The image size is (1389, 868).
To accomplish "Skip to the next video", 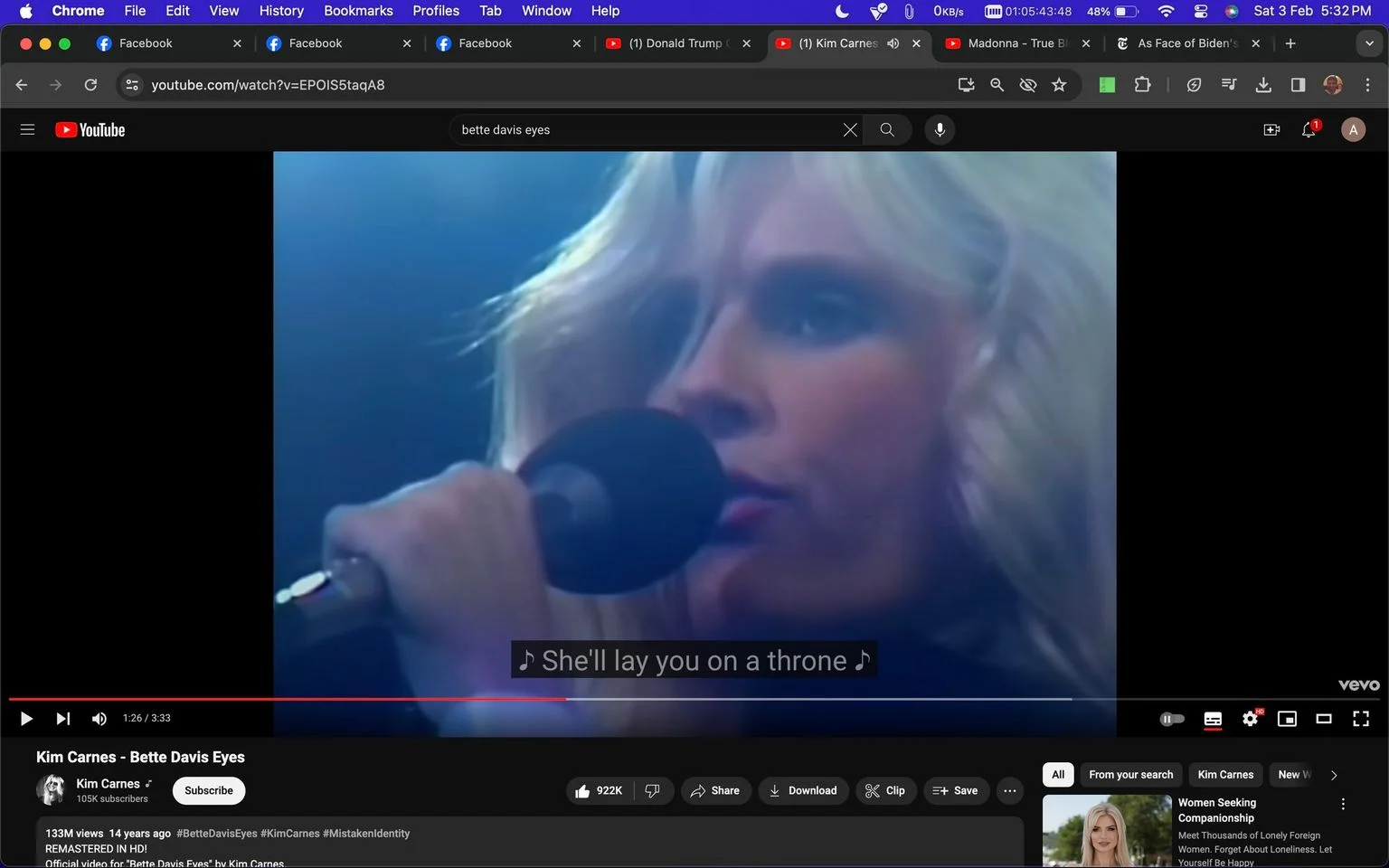I will (62, 719).
